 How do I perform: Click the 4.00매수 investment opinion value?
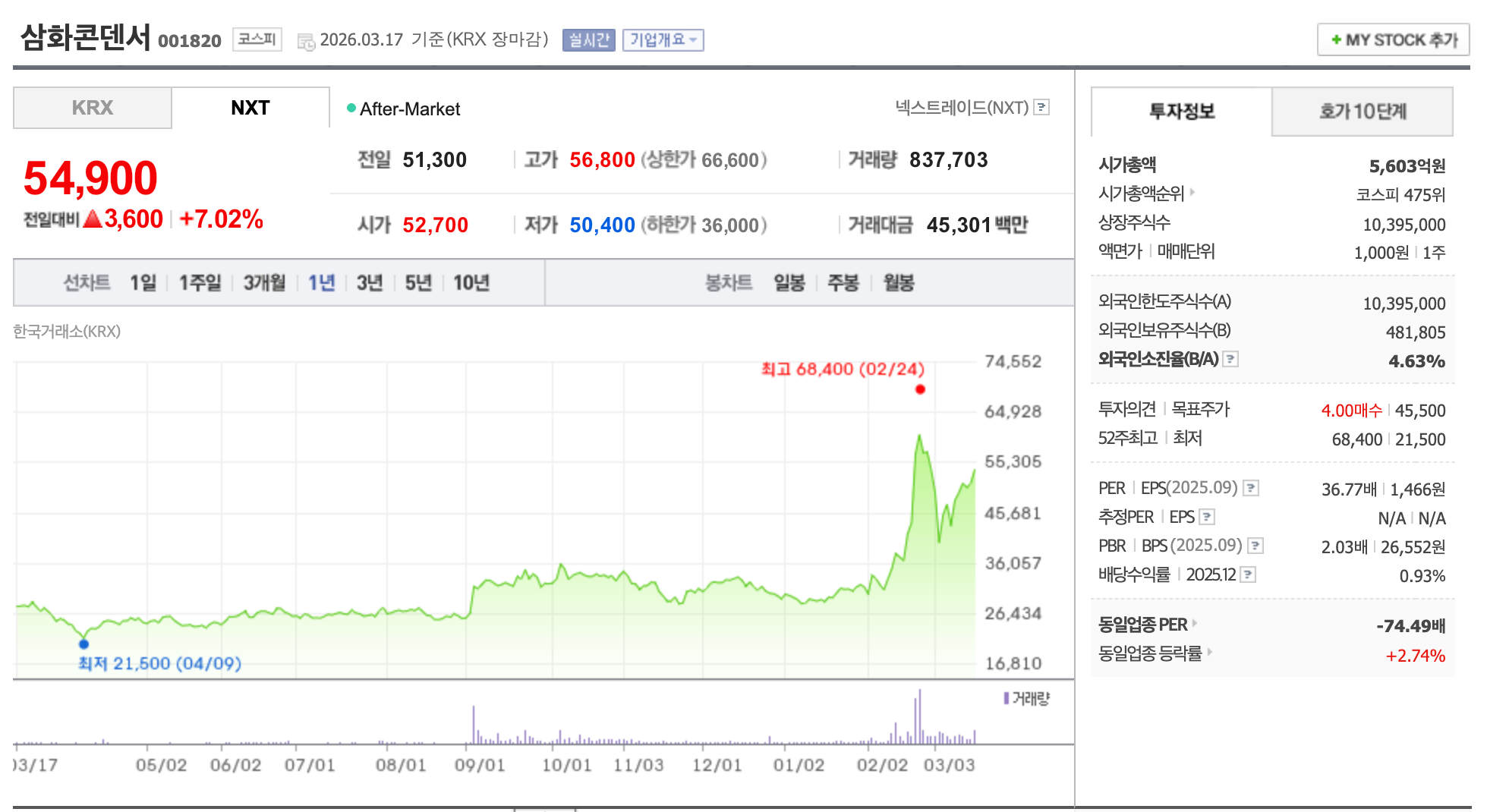(x=1351, y=411)
